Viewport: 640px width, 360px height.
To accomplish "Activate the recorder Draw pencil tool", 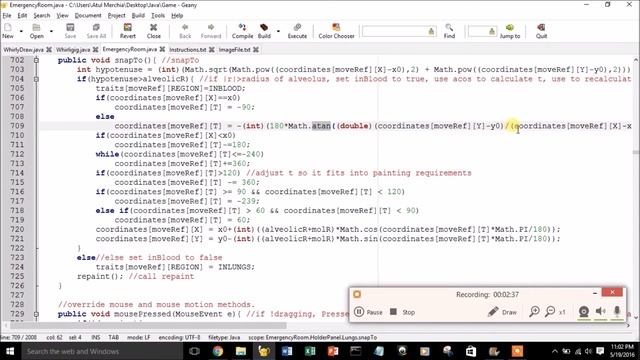I will pyautogui.click(x=502, y=312).
